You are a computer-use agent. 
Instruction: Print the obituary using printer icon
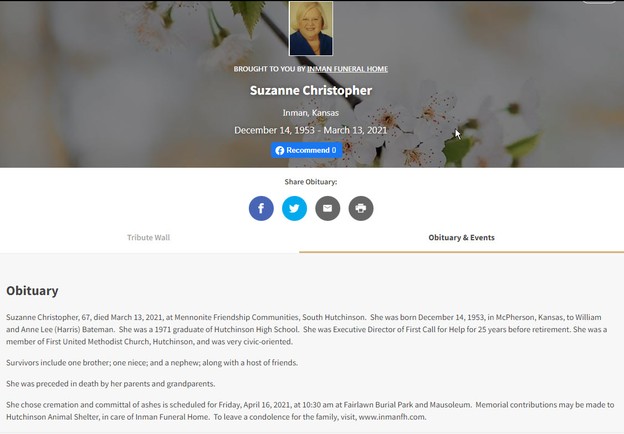pyautogui.click(x=361, y=208)
